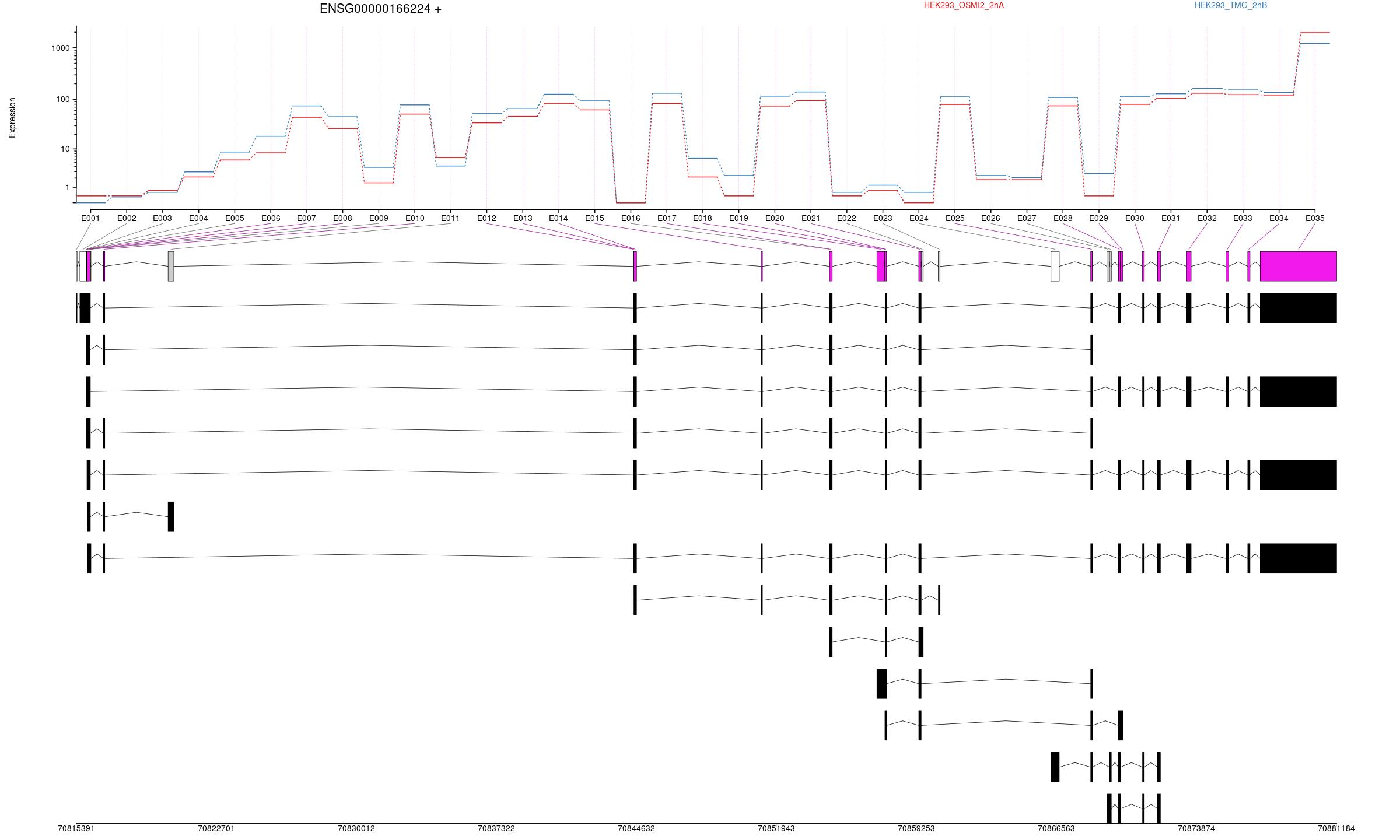
Task: Click the red E035 expression line segment
Action: (1315, 33)
